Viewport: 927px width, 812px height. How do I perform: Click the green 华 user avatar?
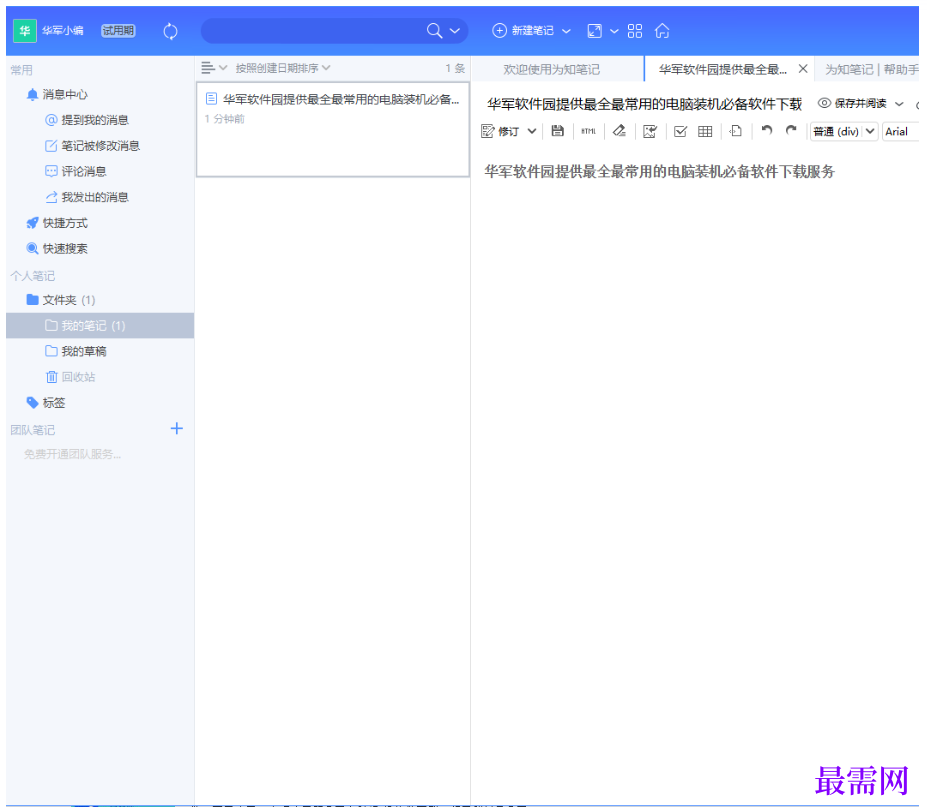pos(25,31)
